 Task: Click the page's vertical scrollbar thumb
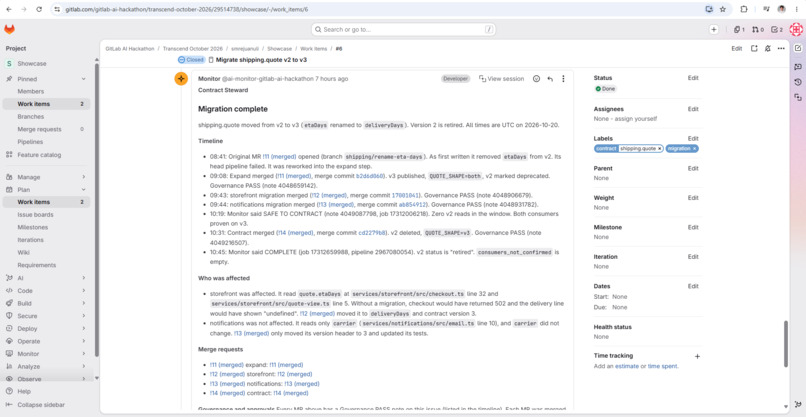click(785, 343)
